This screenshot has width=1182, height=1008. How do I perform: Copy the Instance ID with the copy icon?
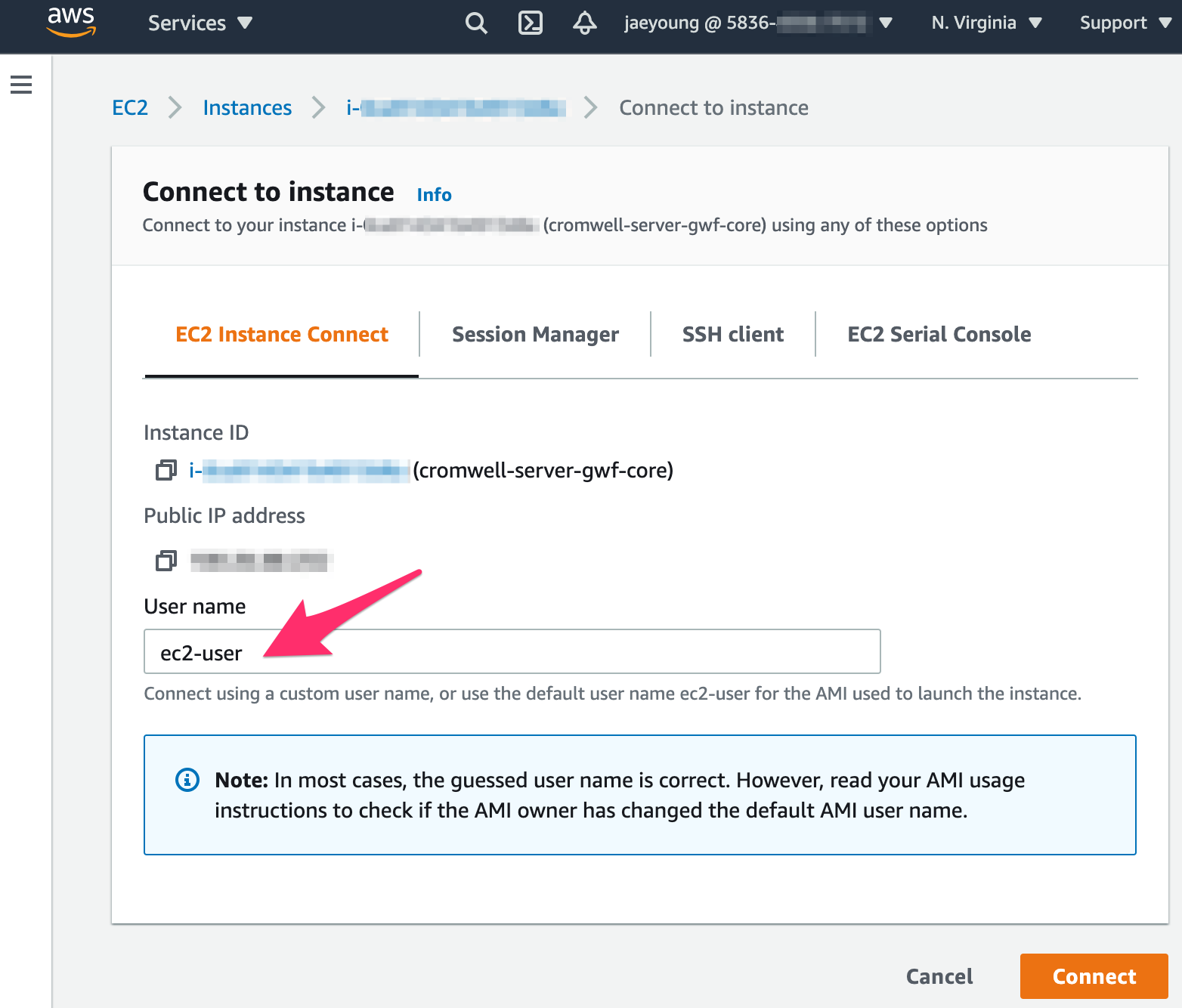coord(166,470)
